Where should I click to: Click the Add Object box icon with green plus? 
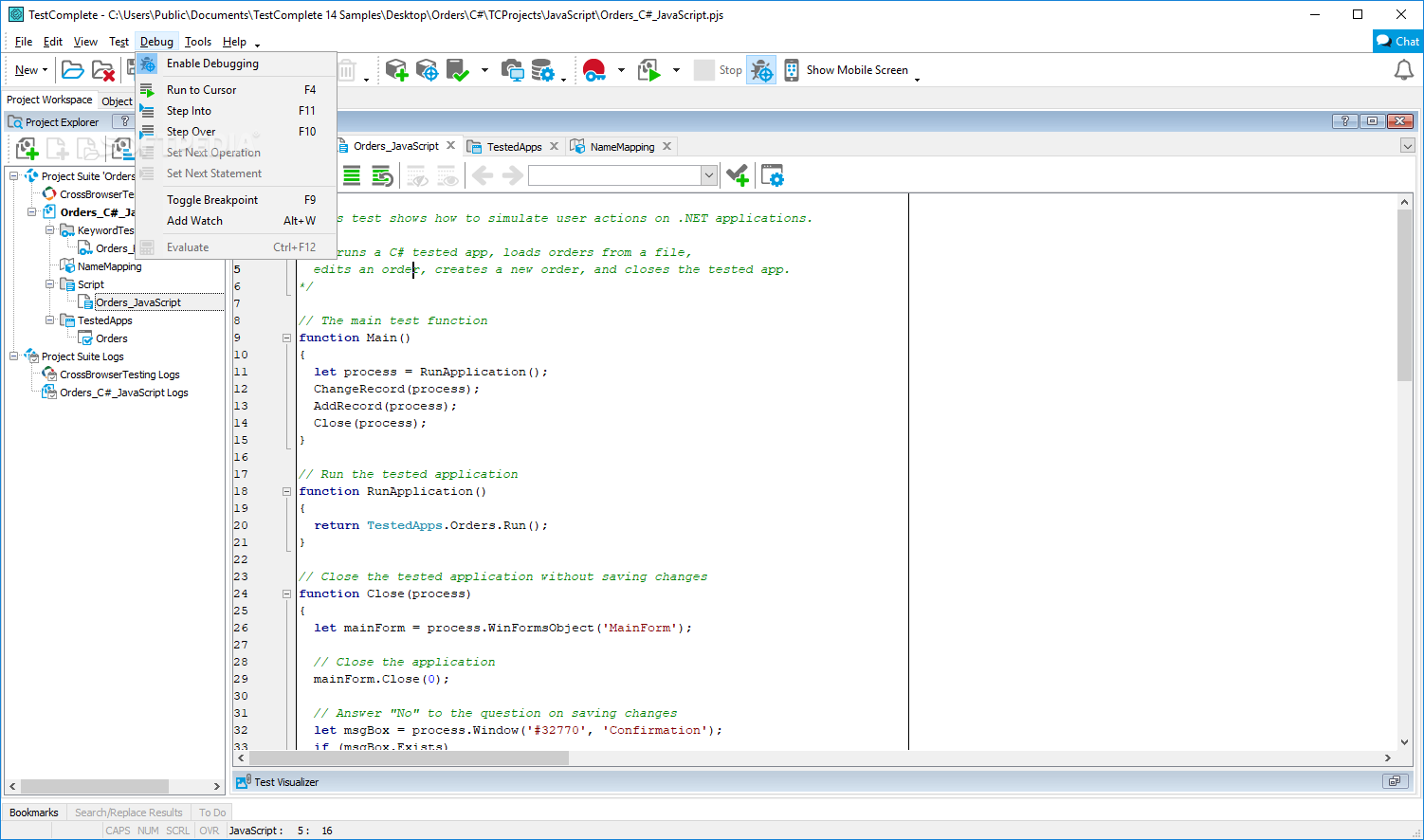coord(396,70)
